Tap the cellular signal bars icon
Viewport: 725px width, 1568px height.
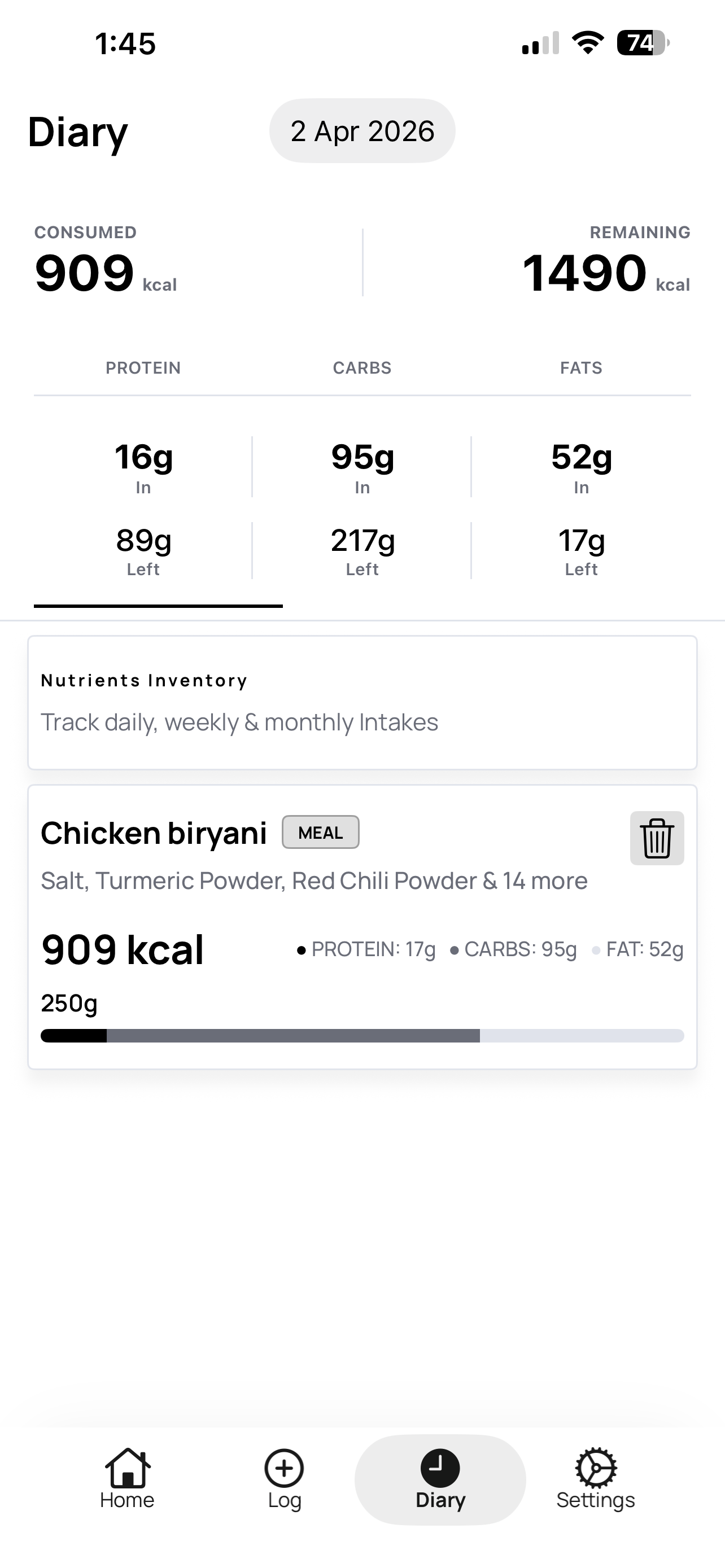click(x=540, y=43)
